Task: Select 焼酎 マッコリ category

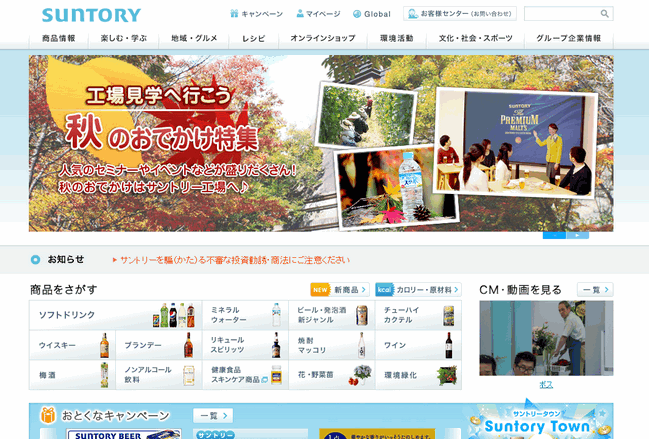Action: pyautogui.click(x=332, y=345)
